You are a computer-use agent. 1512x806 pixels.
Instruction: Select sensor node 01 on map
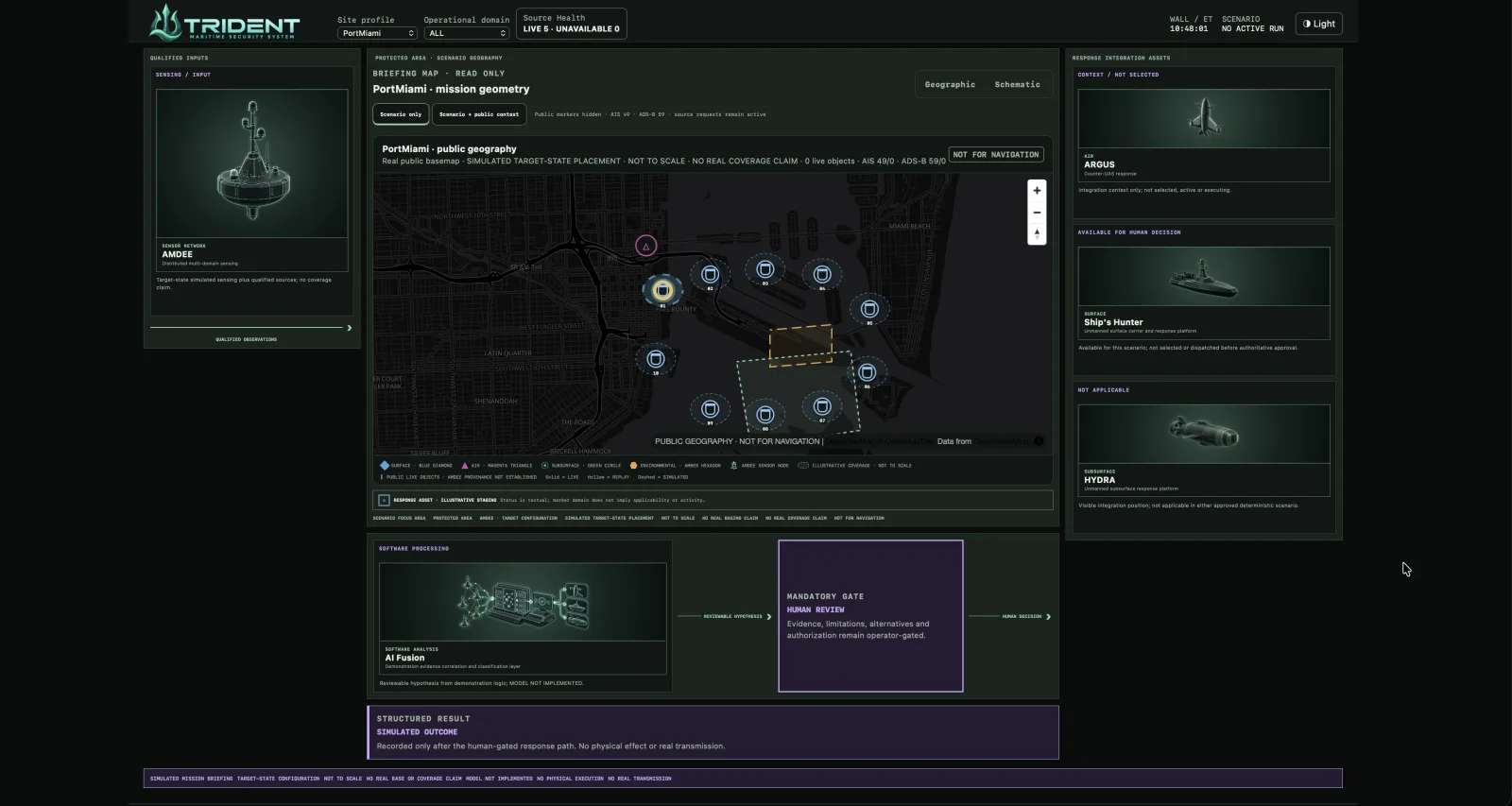coord(662,290)
